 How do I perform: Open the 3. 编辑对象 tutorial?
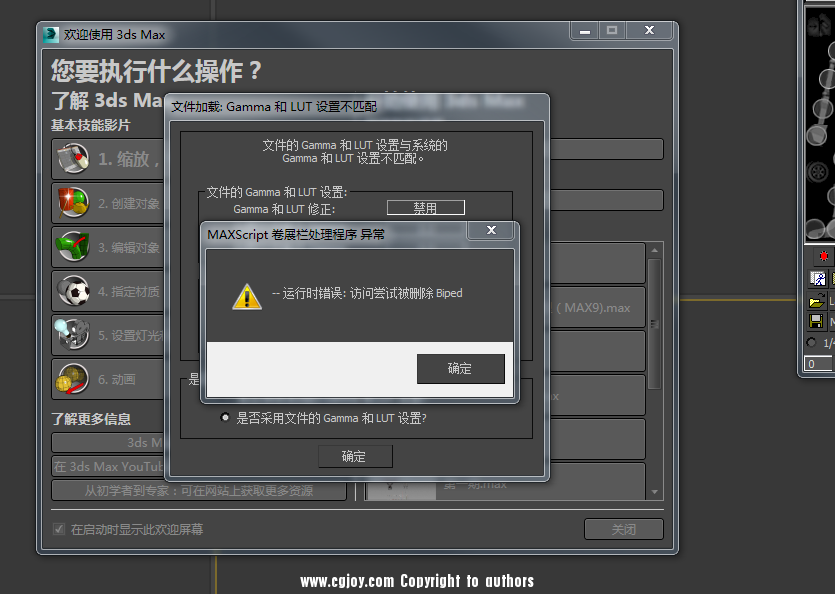click(x=109, y=247)
